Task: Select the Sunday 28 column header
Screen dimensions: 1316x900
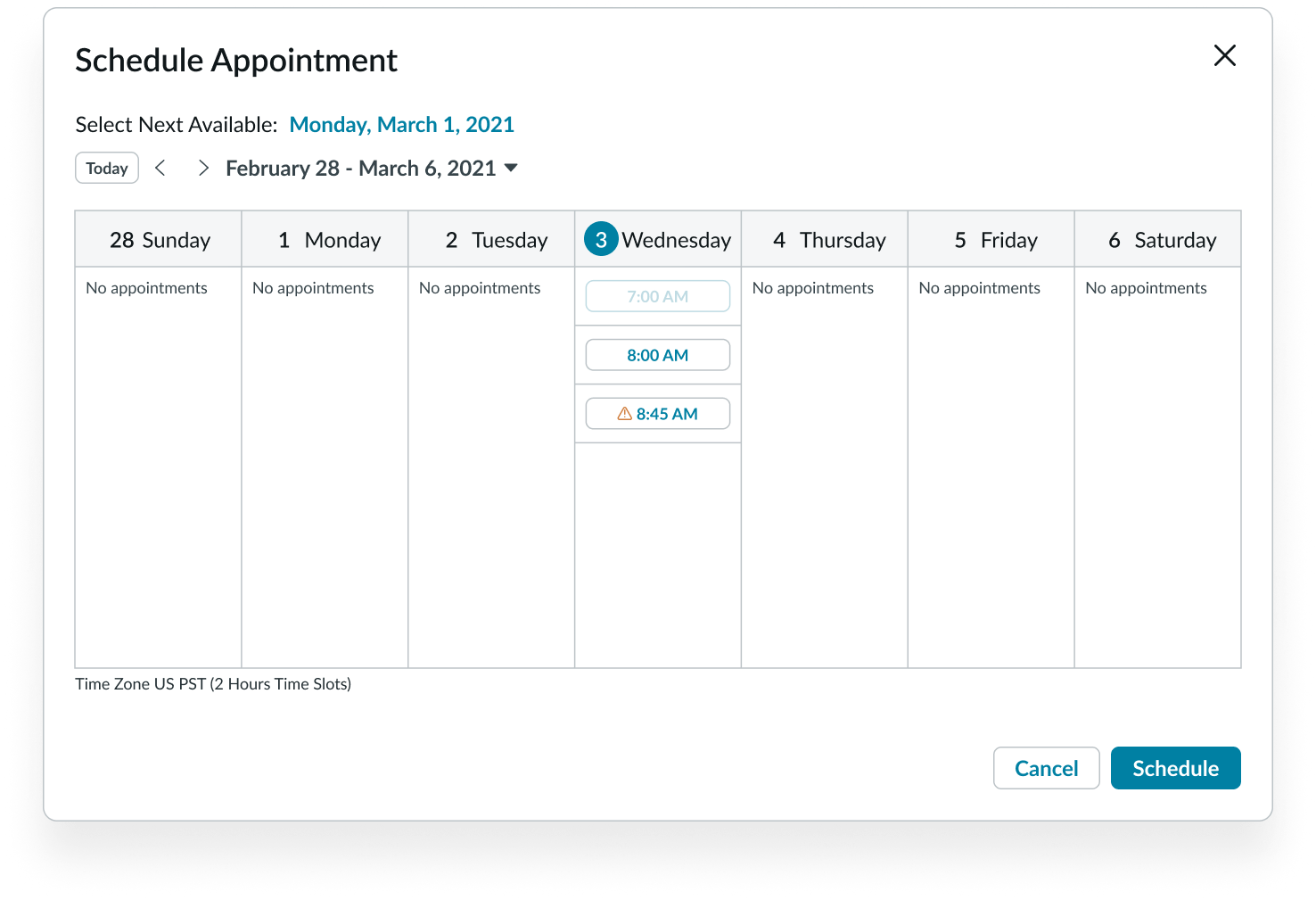Action: point(157,239)
